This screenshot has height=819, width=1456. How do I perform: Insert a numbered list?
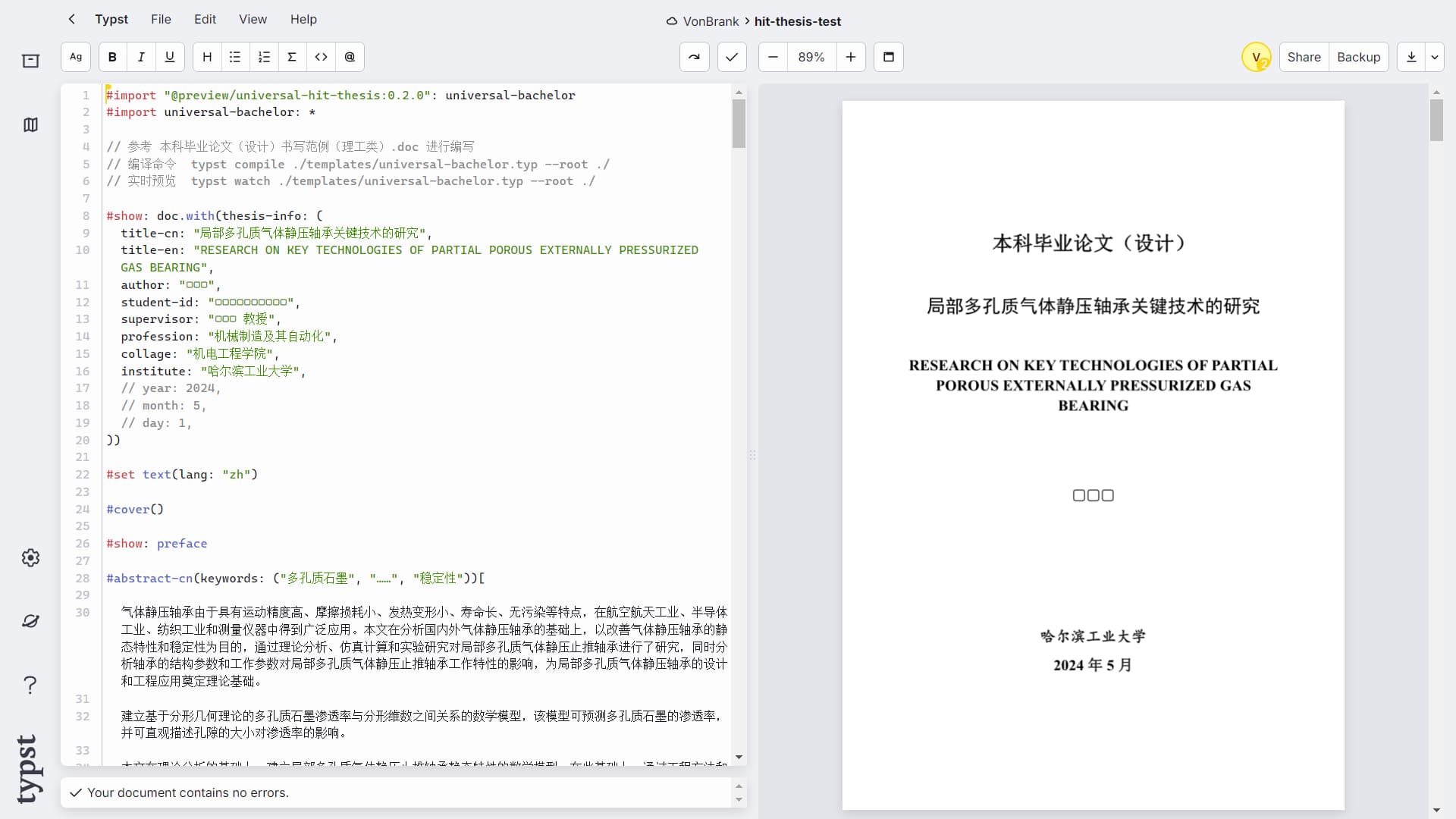(x=264, y=57)
